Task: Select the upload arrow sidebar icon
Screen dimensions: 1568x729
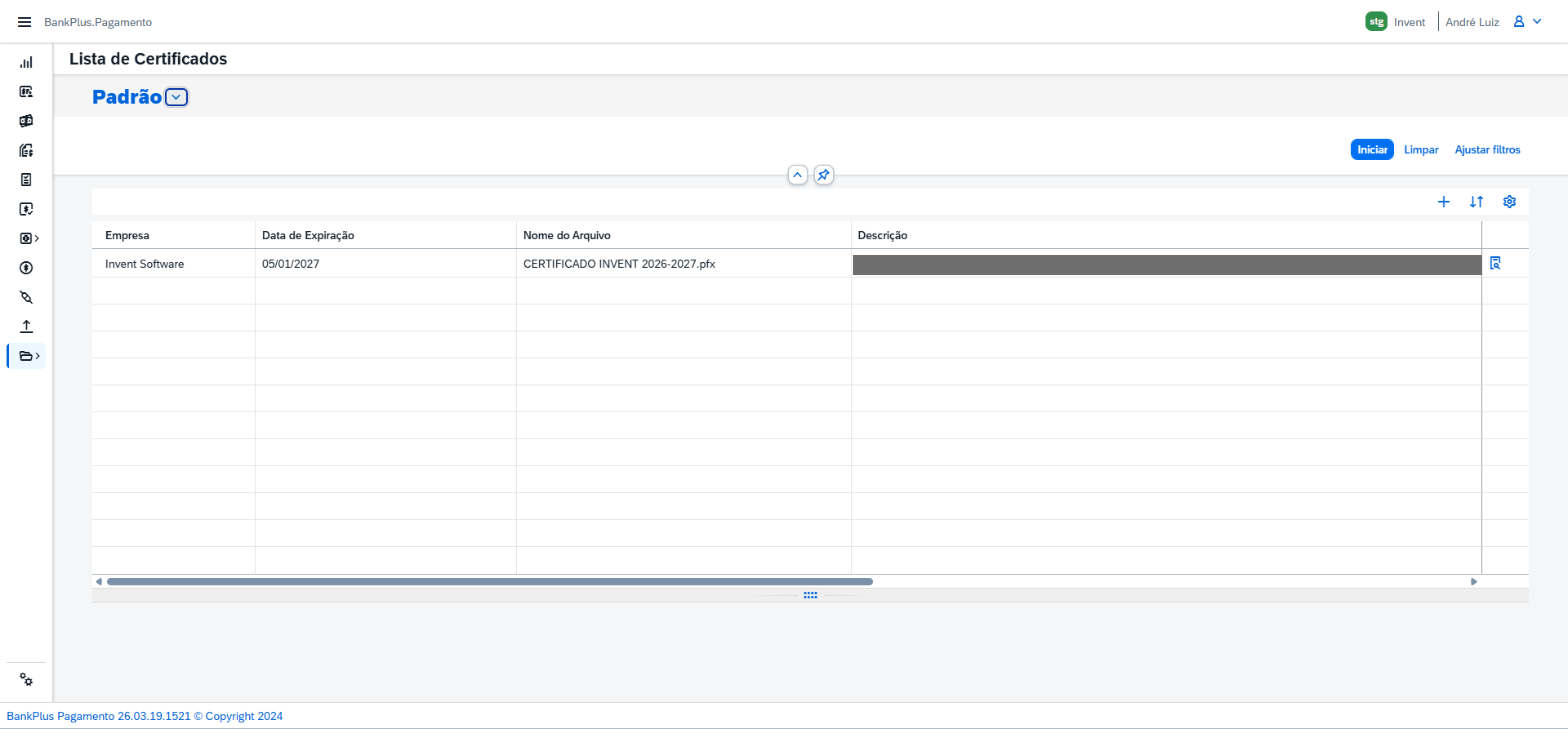Action: [x=26, y=326]
